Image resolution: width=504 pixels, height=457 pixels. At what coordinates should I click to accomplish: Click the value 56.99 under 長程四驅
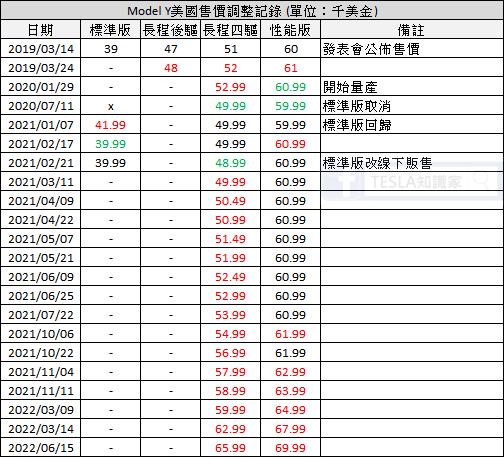pyautogui.click(x=230, y=353)
